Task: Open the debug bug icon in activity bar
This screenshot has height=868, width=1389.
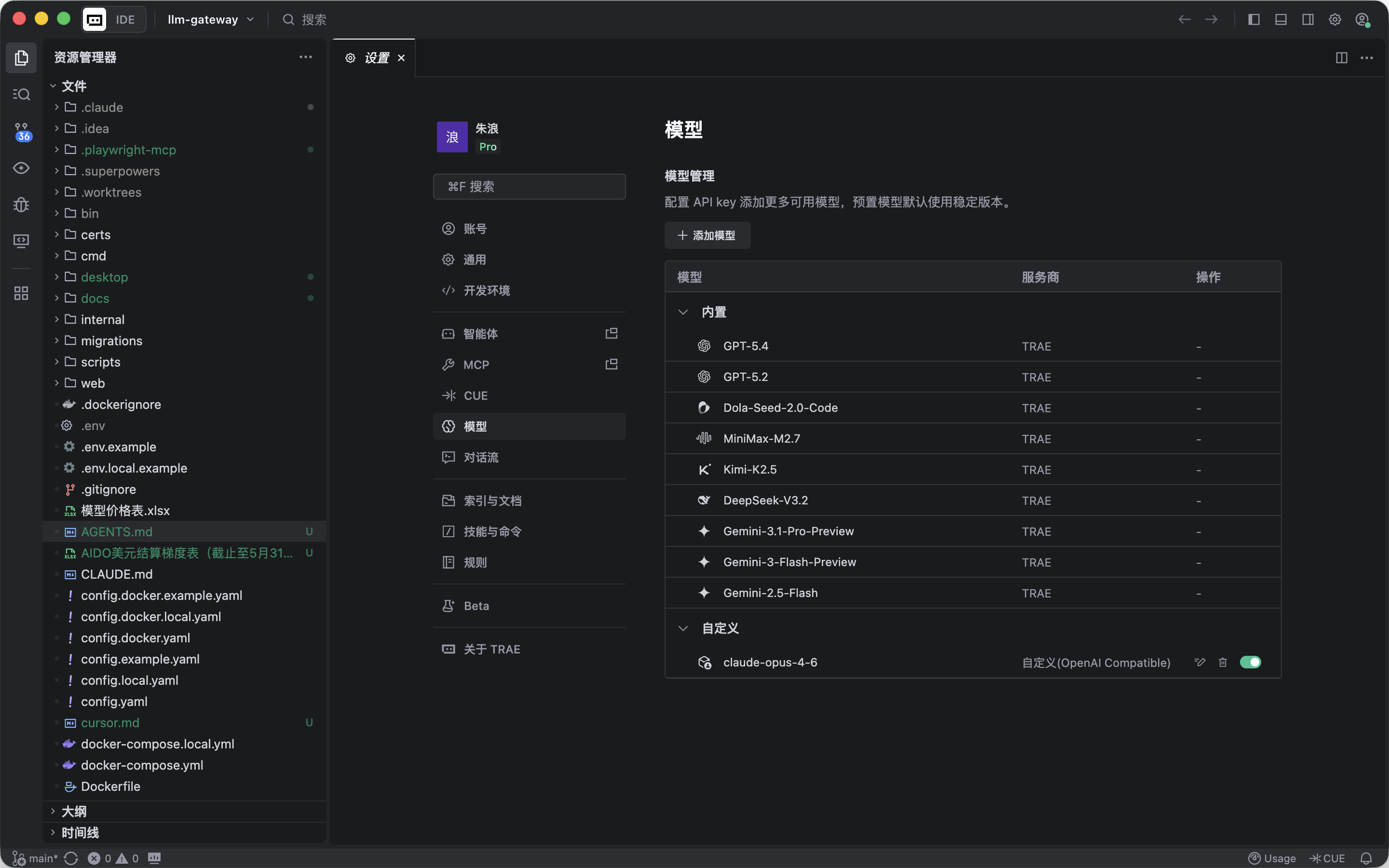Action: pyautogui.click(x=21, y=204)
